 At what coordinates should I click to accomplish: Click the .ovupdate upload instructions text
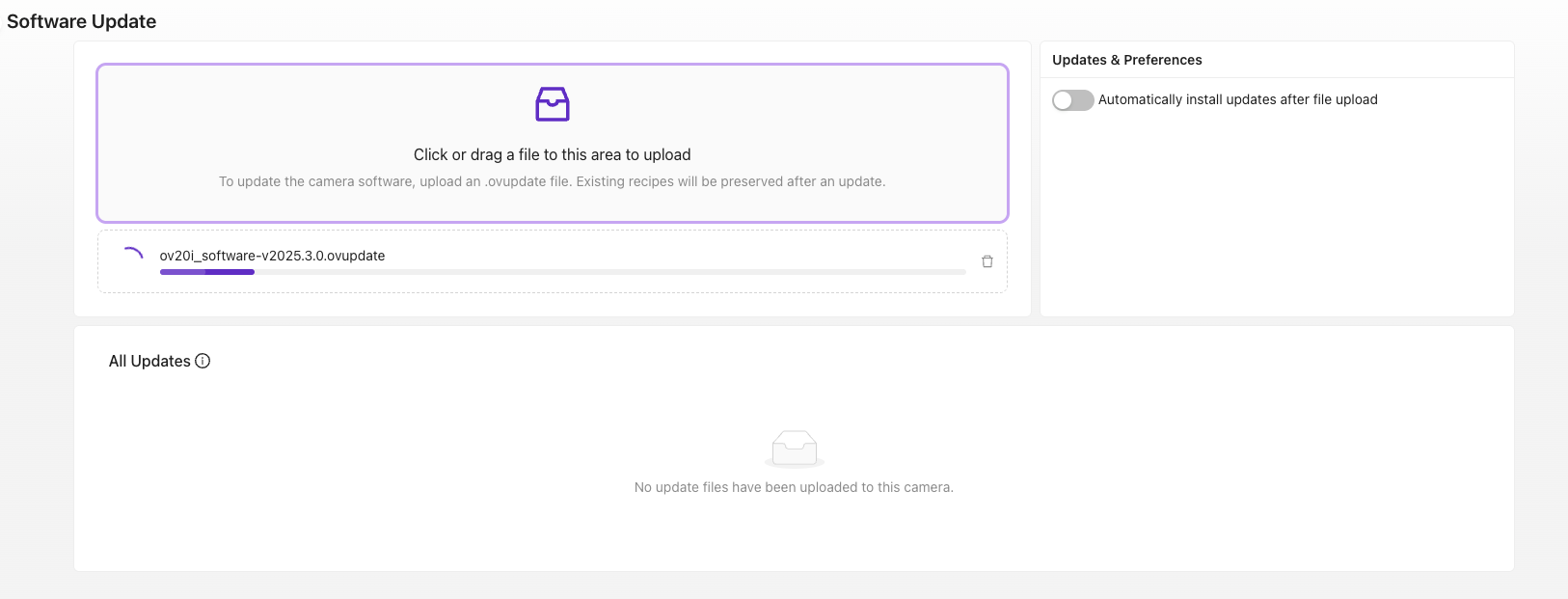552,181
